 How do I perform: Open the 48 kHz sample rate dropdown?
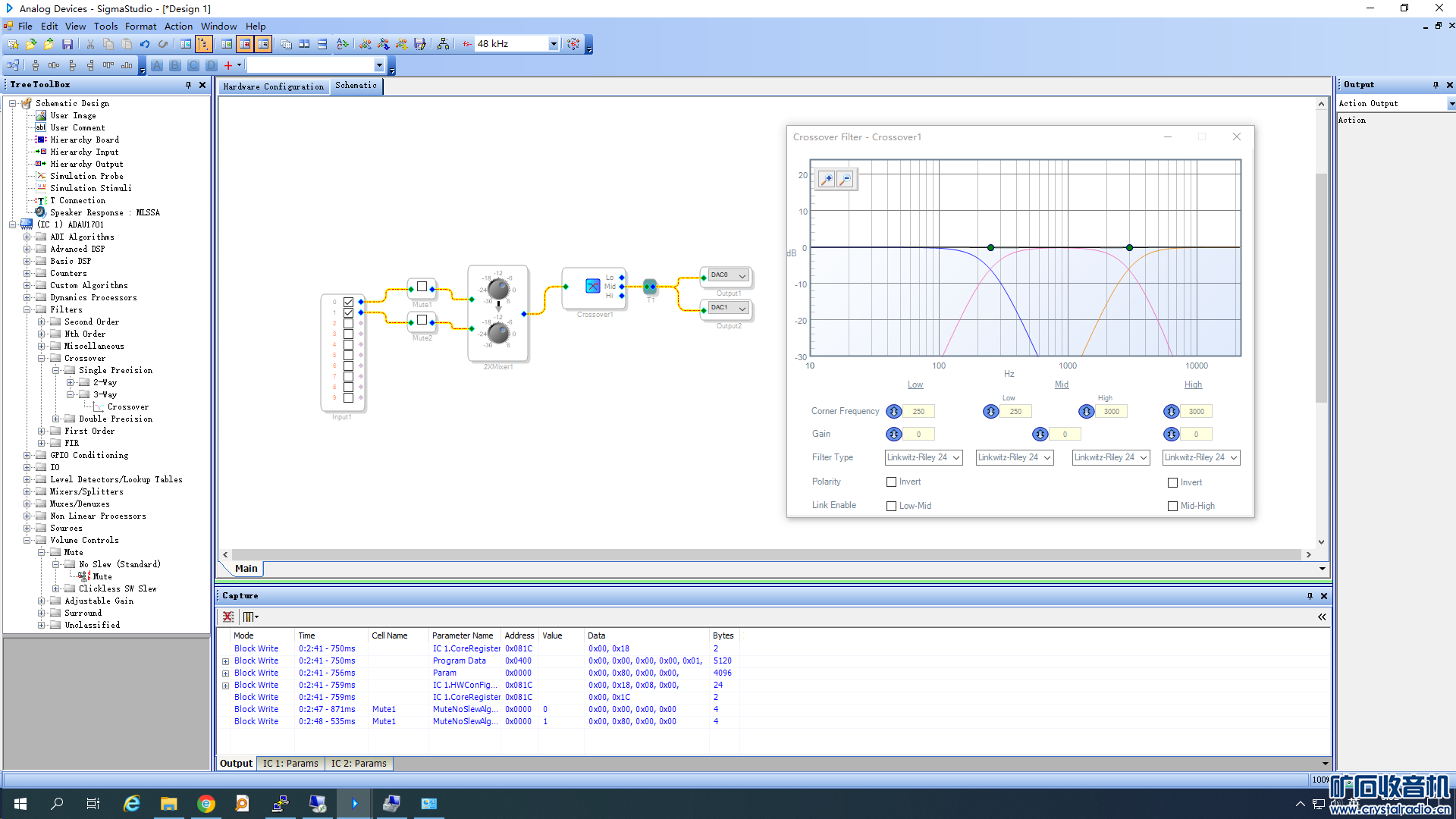pyautogui.click(x=554, y=44)
